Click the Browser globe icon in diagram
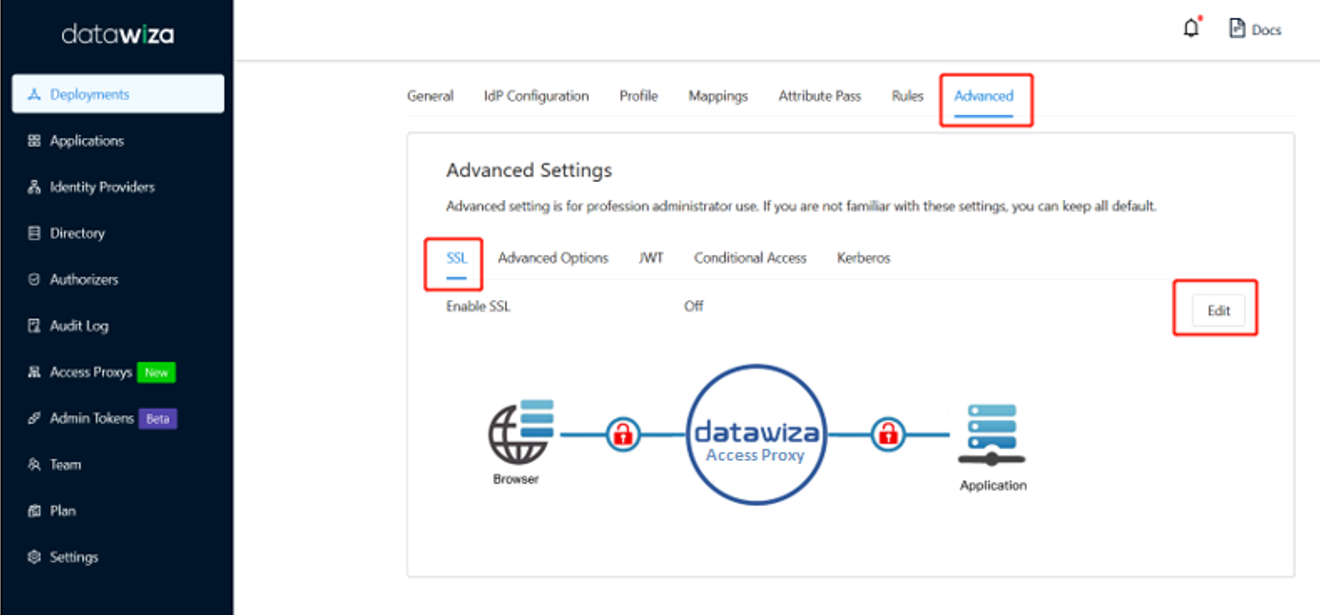 520,433
